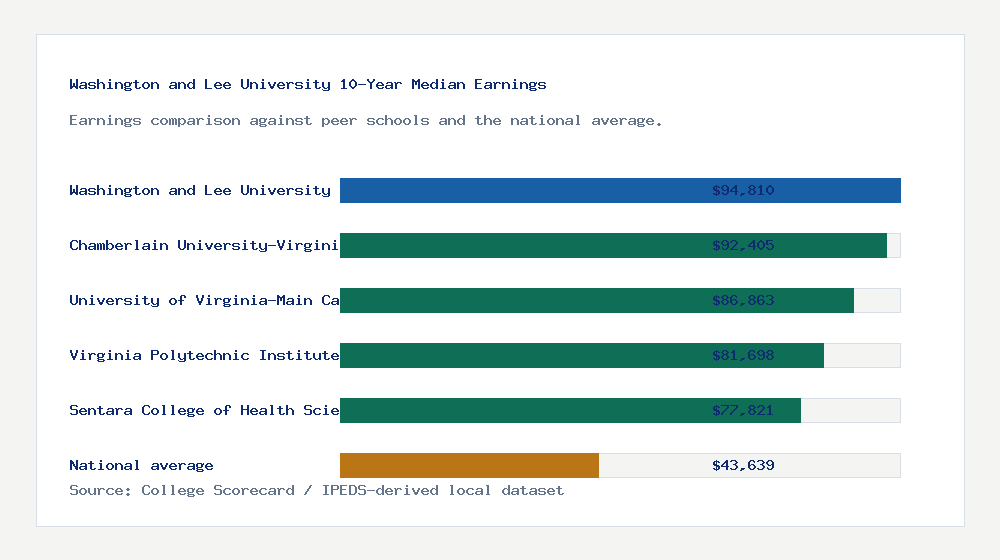Click the subtitle 'Earnings comparison against peer schools'
Image resolution: width=1000 pixels, height=560 pixels.
tap(249, 121)
